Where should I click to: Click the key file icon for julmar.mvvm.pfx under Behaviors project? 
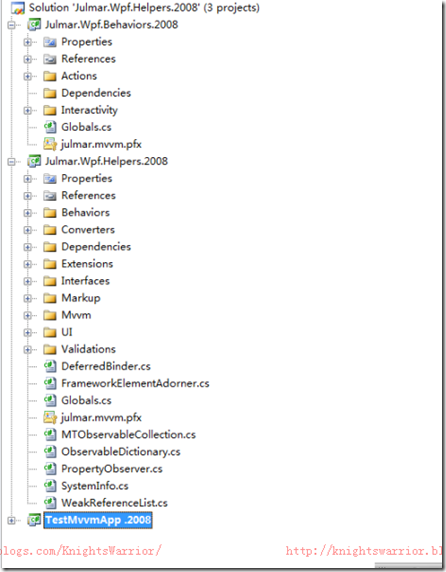click(50, 144)
